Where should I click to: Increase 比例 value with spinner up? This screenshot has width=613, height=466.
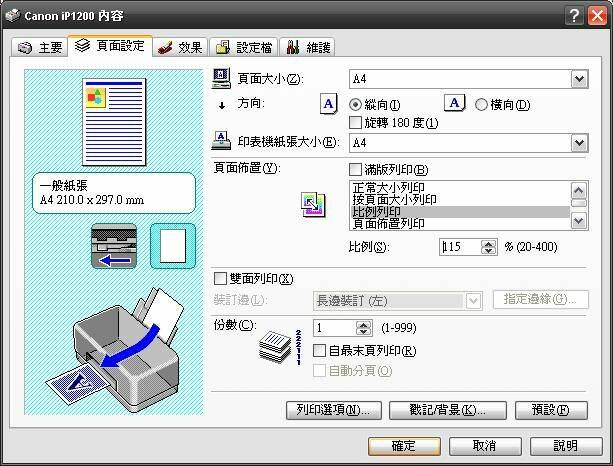(x=489, y=243)
